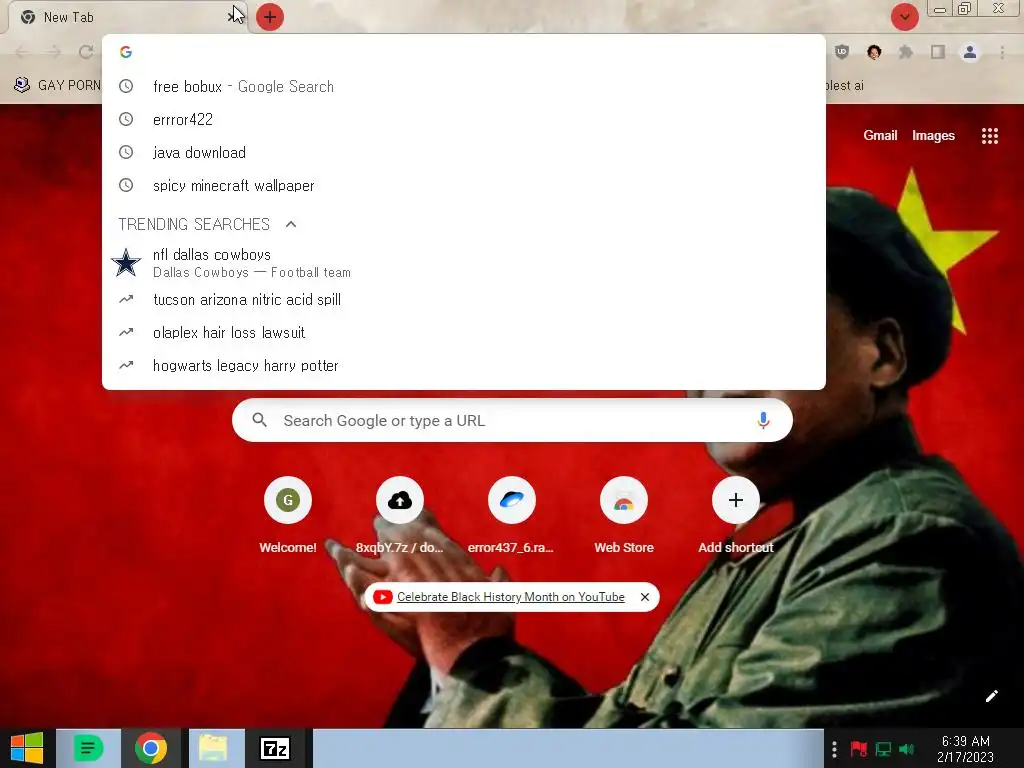Switch to Chrome in the taskbar

click(x=151, y=748)
